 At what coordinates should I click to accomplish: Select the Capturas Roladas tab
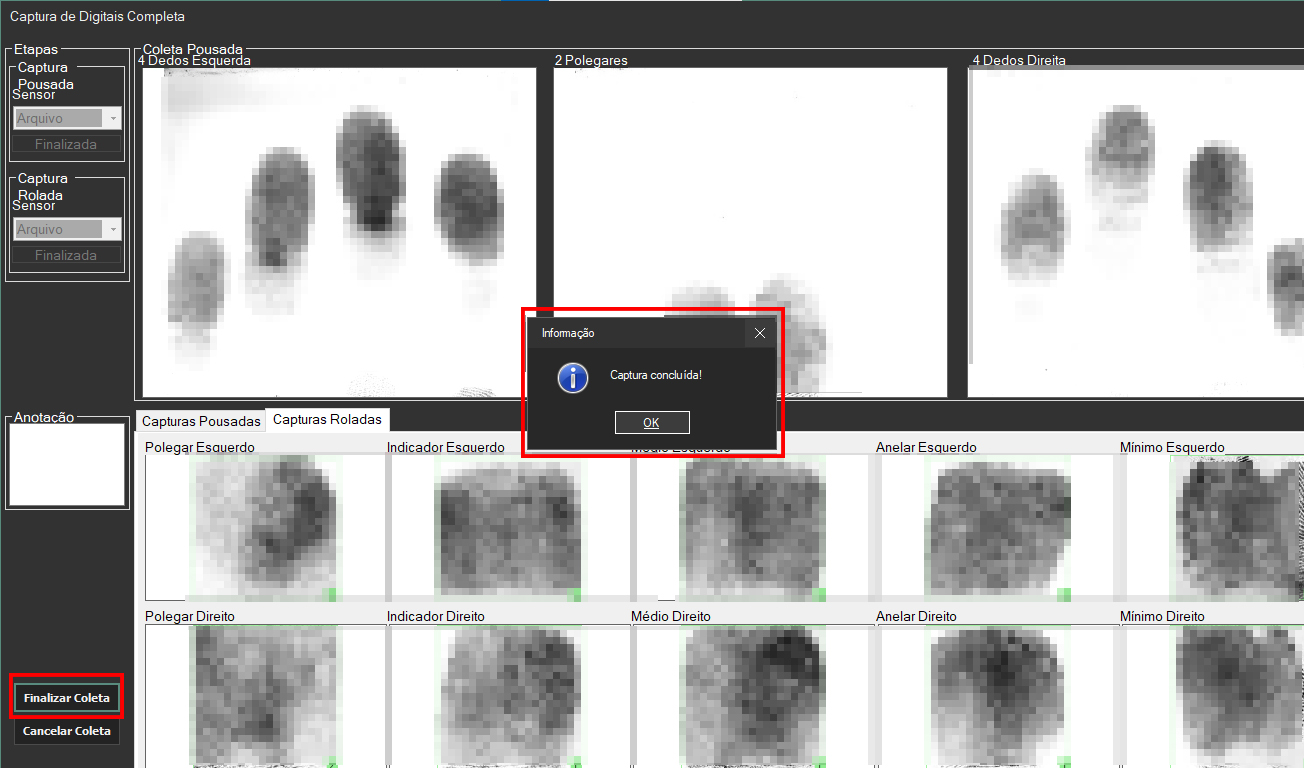coord(327,420)
